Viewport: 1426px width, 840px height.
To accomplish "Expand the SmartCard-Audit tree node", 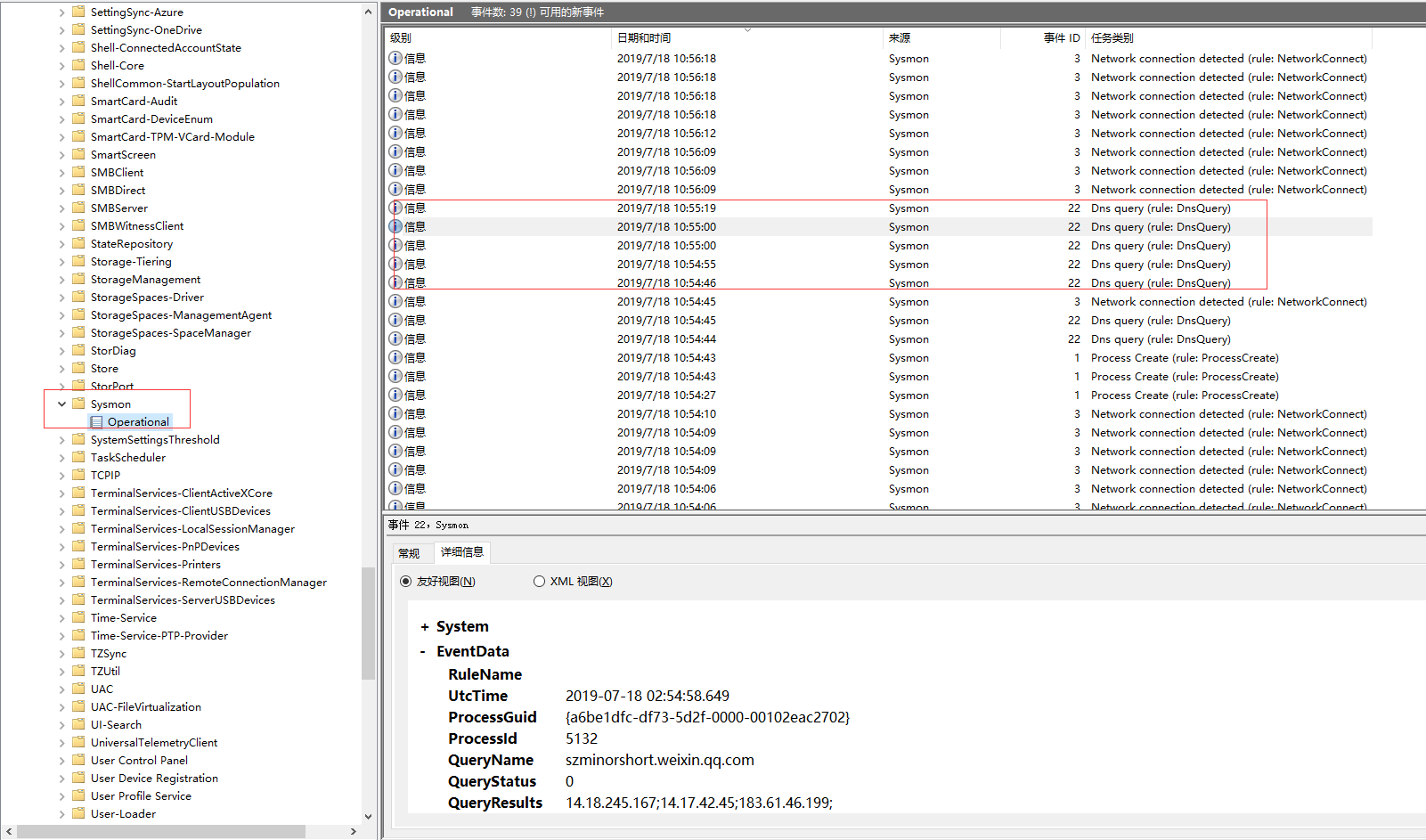I will (61, 101).
